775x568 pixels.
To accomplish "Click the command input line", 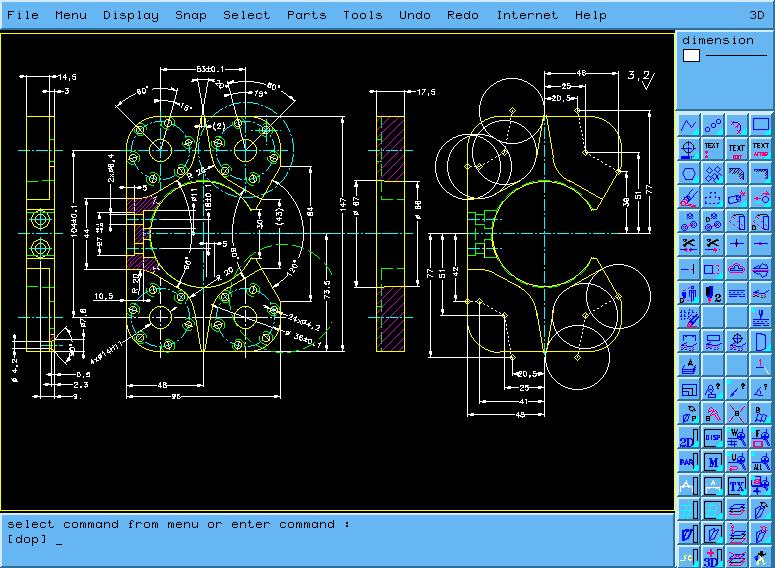I will [x=200, y=539].
